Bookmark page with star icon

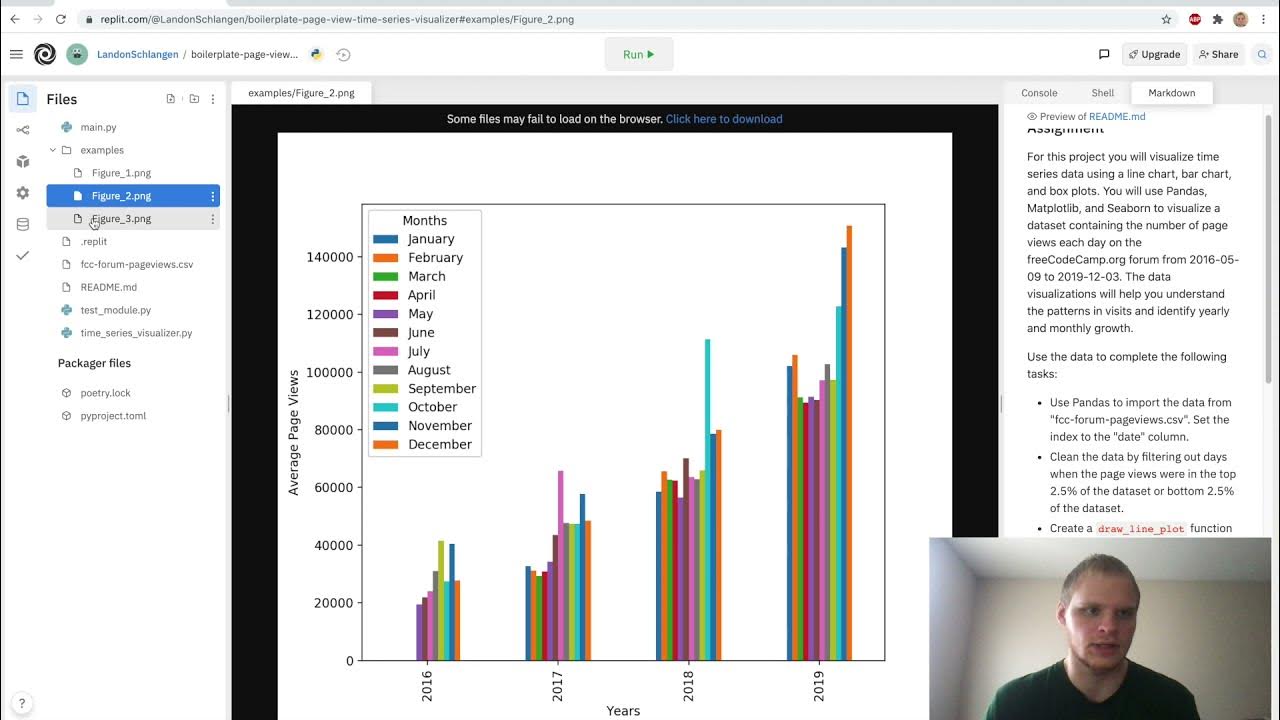point(1166,19)
